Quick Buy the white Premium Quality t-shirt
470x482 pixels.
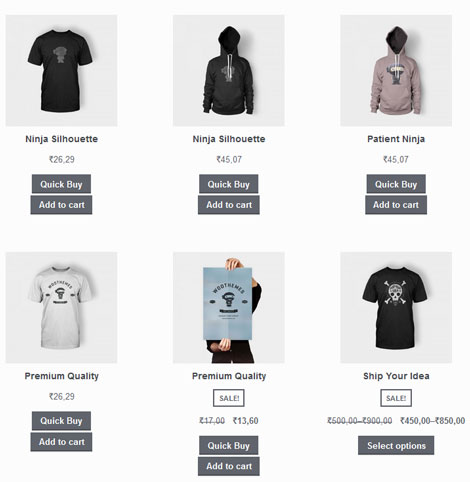pyautogui.click(x=61, y=421)
